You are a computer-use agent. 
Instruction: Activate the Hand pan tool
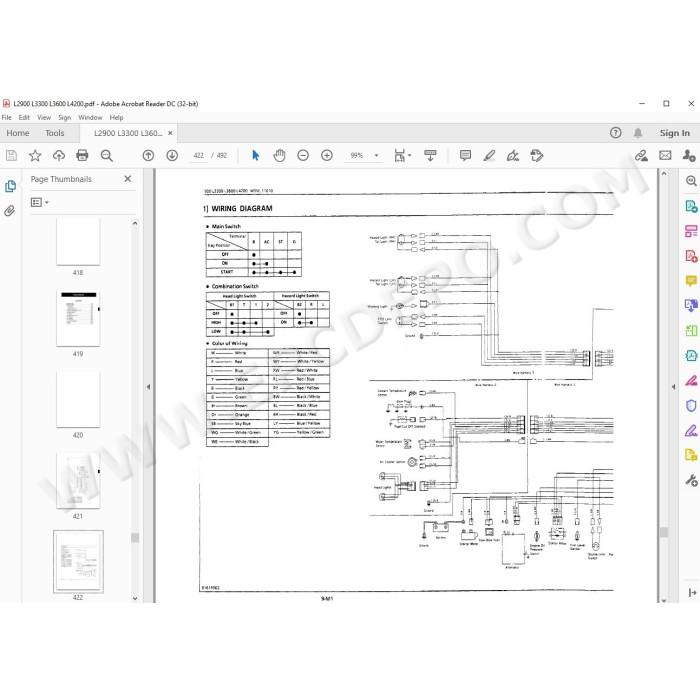(x=279, y=155)
